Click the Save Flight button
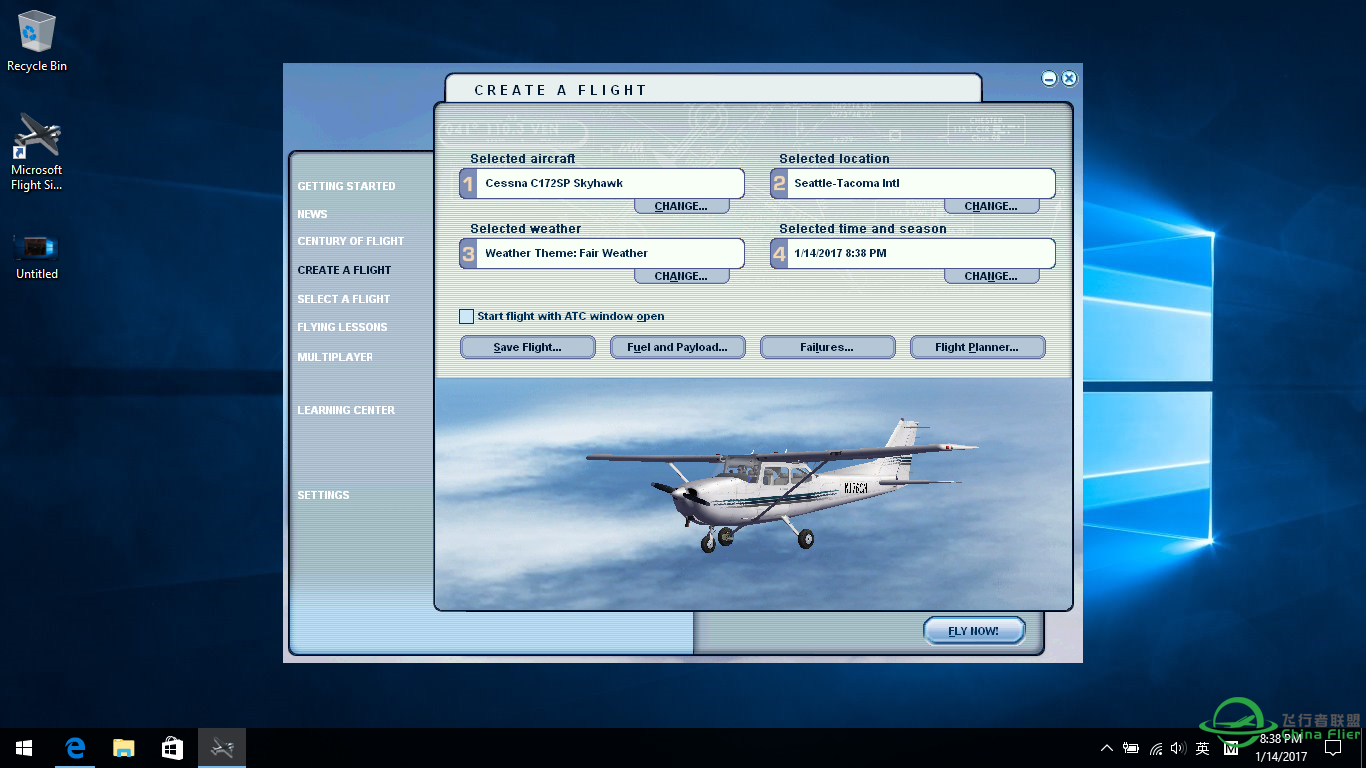 tap(527, 347)
